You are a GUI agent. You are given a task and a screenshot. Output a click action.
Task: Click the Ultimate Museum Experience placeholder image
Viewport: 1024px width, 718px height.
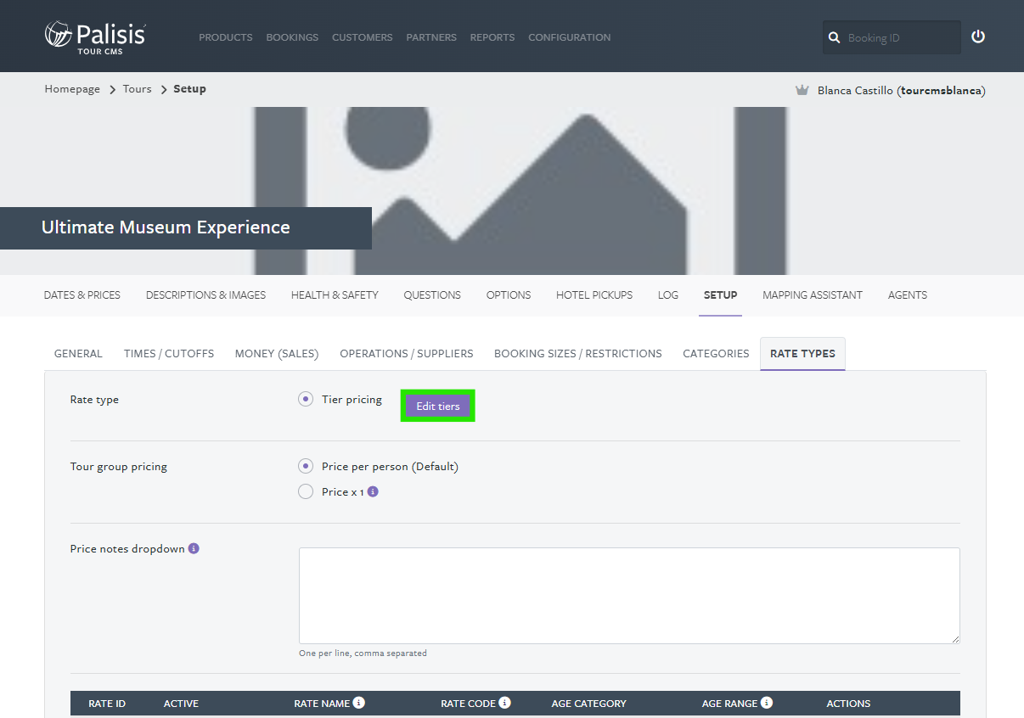[520, 191]
